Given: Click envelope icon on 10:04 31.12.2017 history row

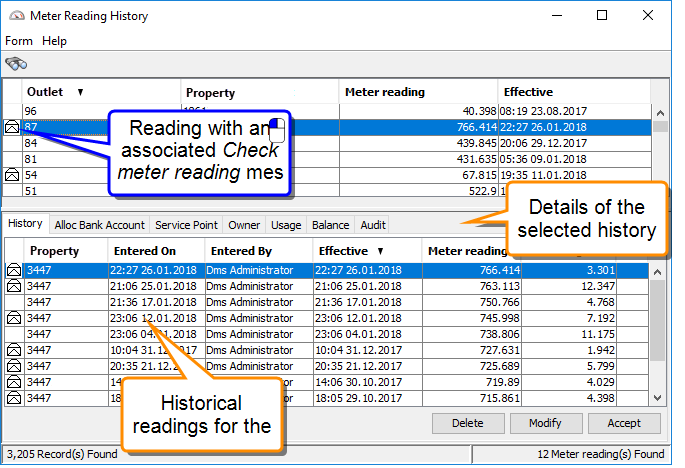Looking at the screenshot, I should pos(14,350).
